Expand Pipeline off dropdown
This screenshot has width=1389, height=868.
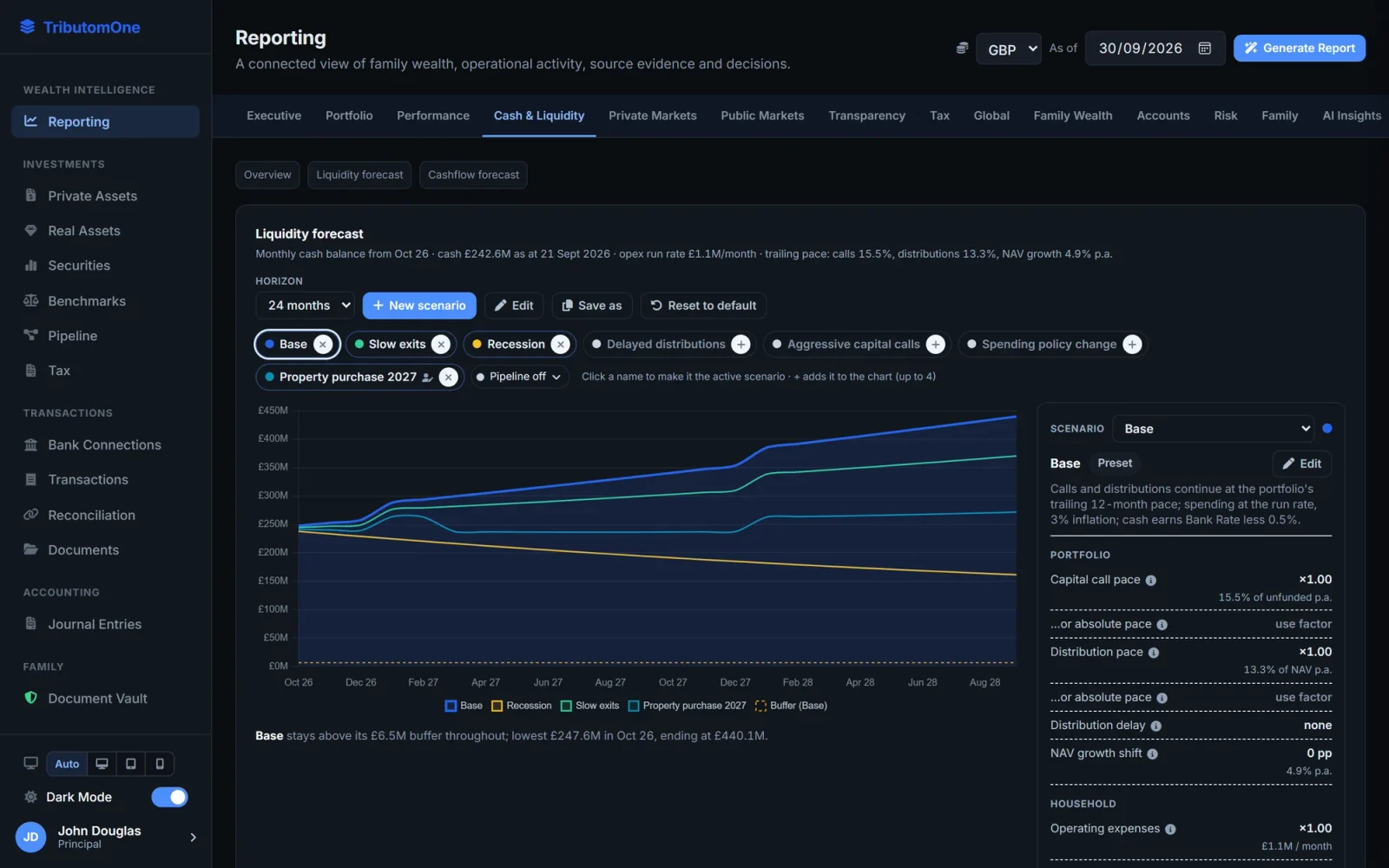[x=519, y=377]
